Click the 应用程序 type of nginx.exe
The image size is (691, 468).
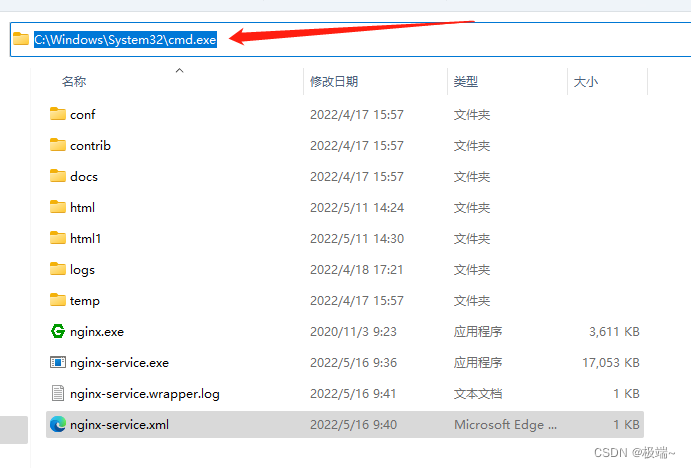click(x=478, y=331)
